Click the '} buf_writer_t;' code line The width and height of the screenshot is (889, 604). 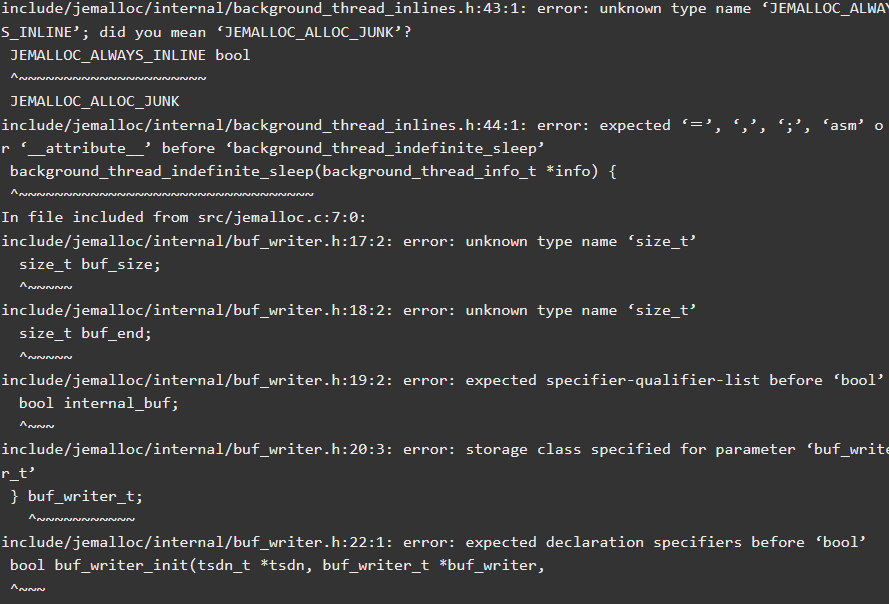click(77, 496)
